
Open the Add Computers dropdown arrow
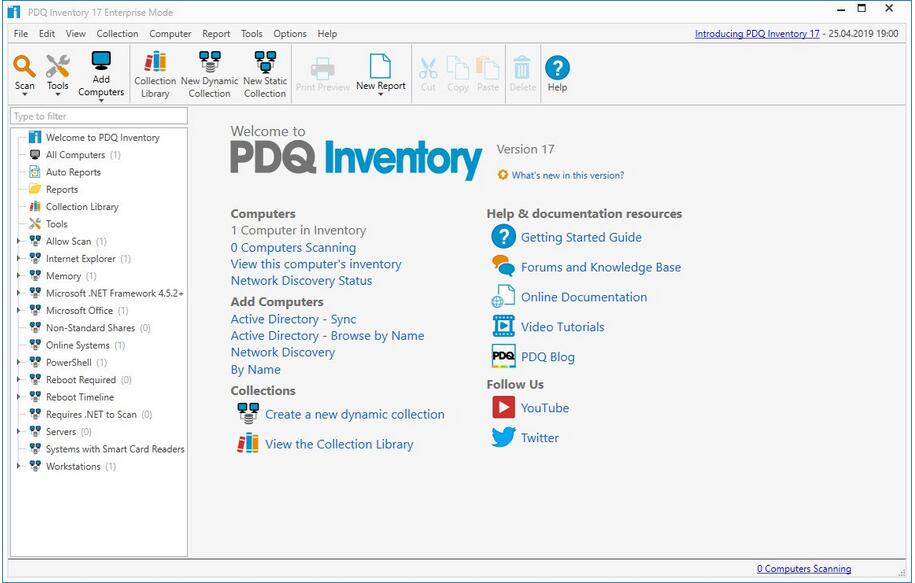pyautogui.click(x=101, y=100)
